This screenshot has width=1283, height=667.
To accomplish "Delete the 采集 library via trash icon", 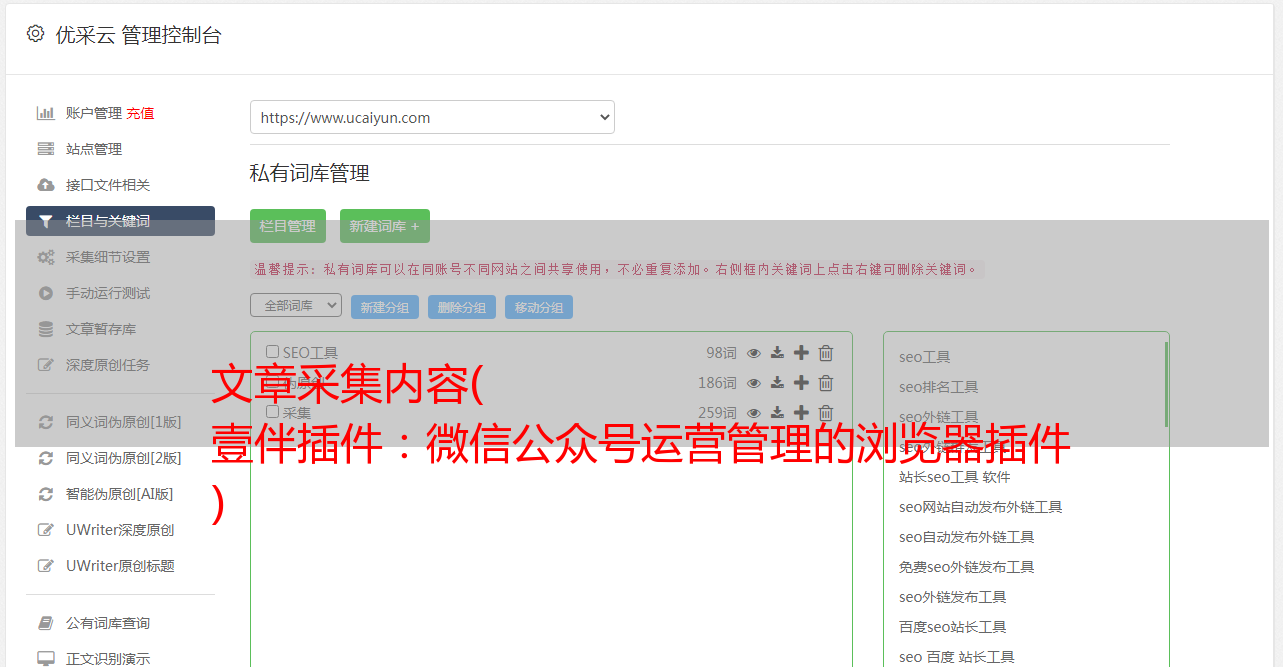I will pos(826,413).
